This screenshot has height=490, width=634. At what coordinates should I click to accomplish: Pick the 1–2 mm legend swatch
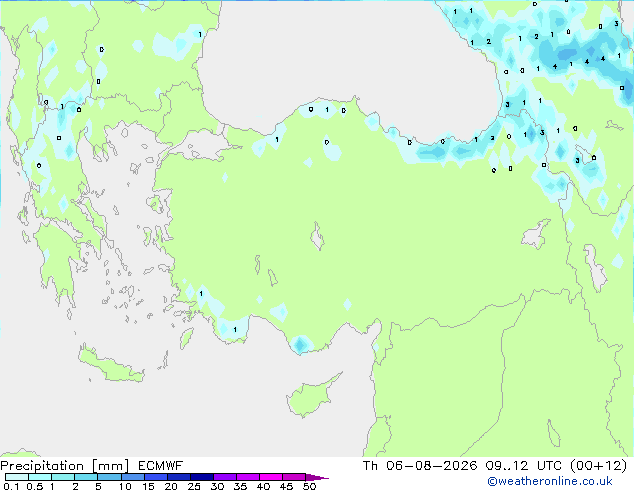tap(63, 477)
